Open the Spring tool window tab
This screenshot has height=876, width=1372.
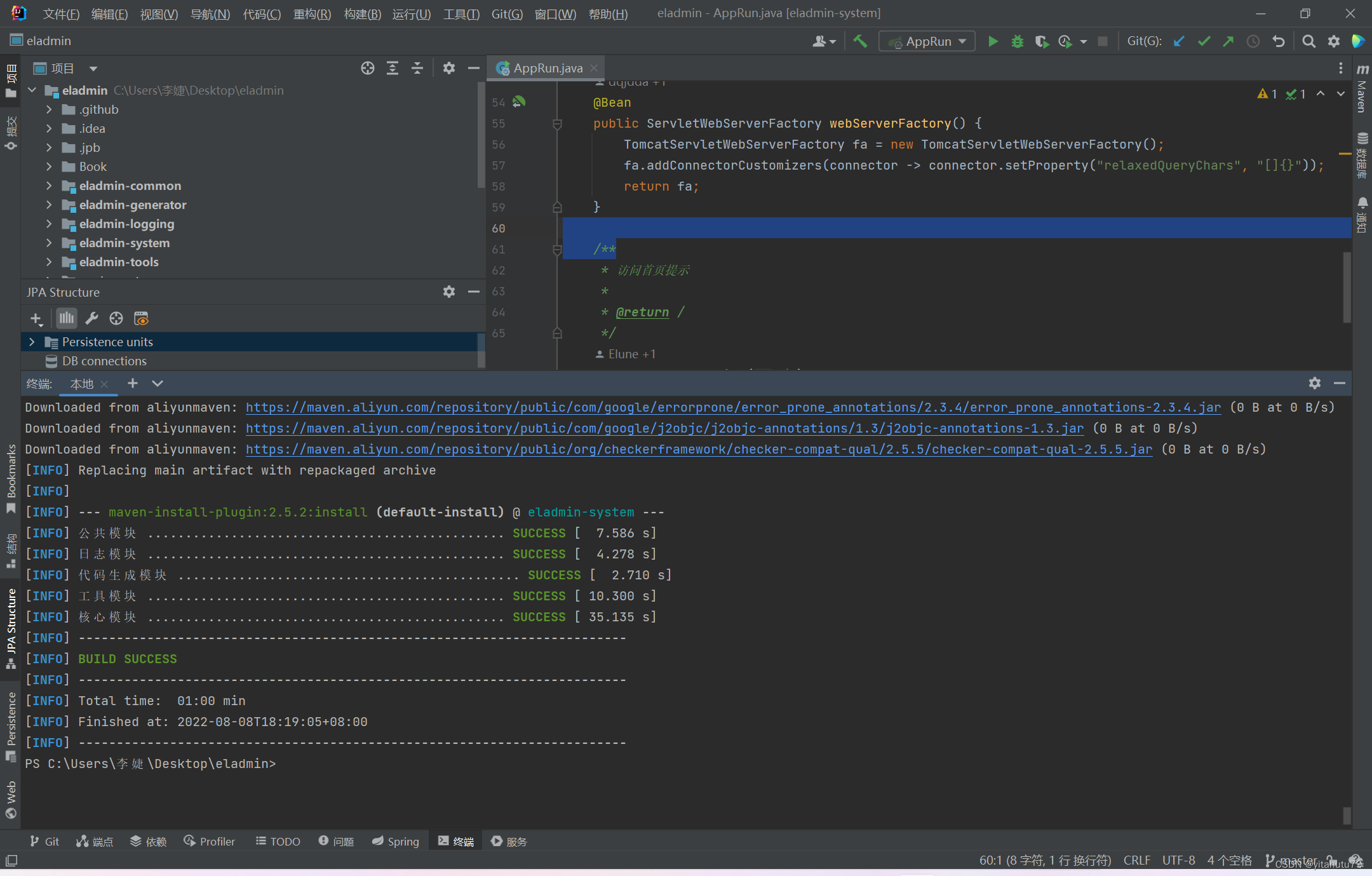point(396,841)
